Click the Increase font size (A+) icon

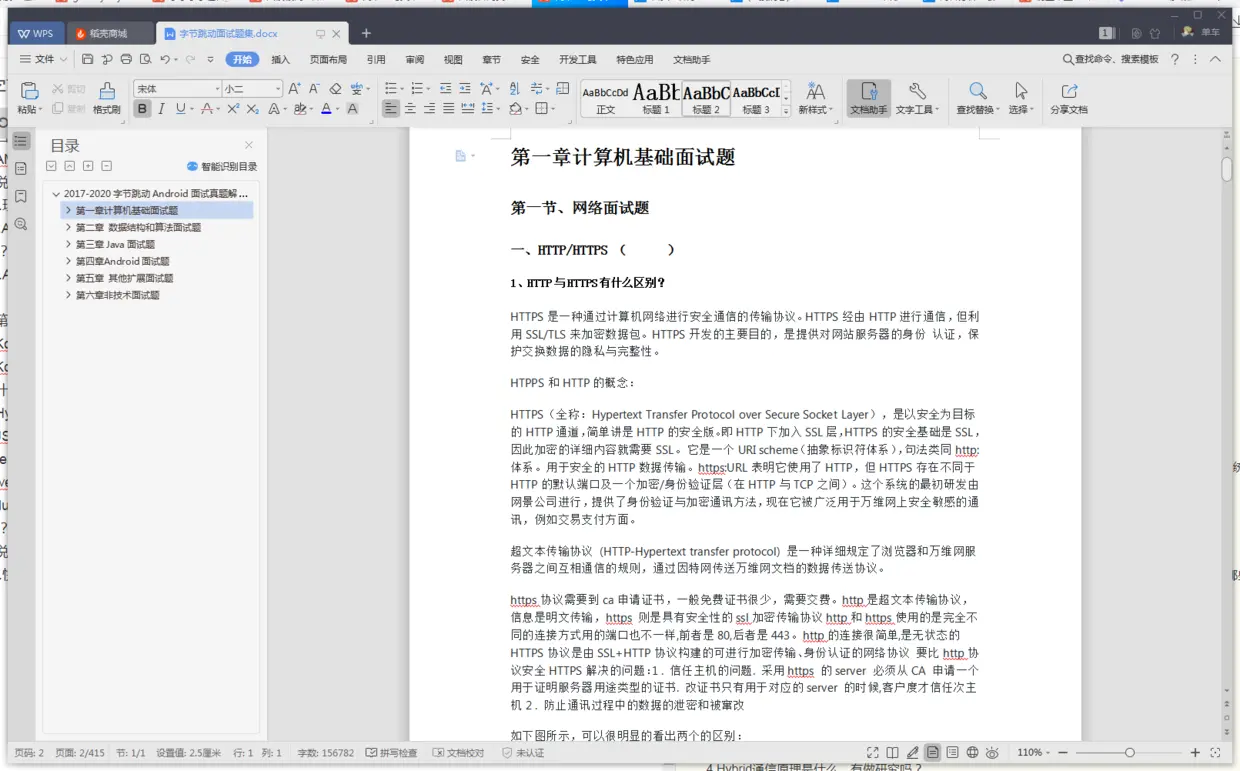pos(294,89)
